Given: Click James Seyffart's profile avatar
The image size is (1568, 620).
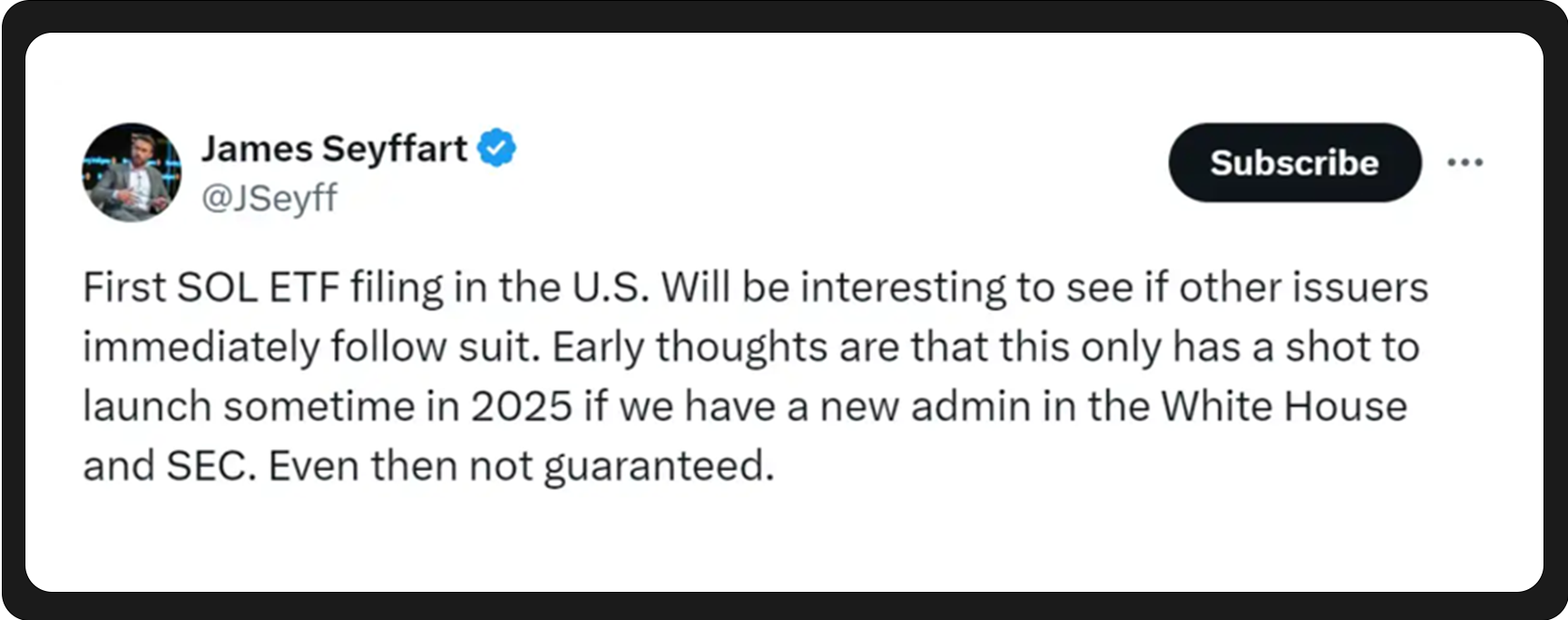Looking at the screenshot, I should (x=132, y=172).
